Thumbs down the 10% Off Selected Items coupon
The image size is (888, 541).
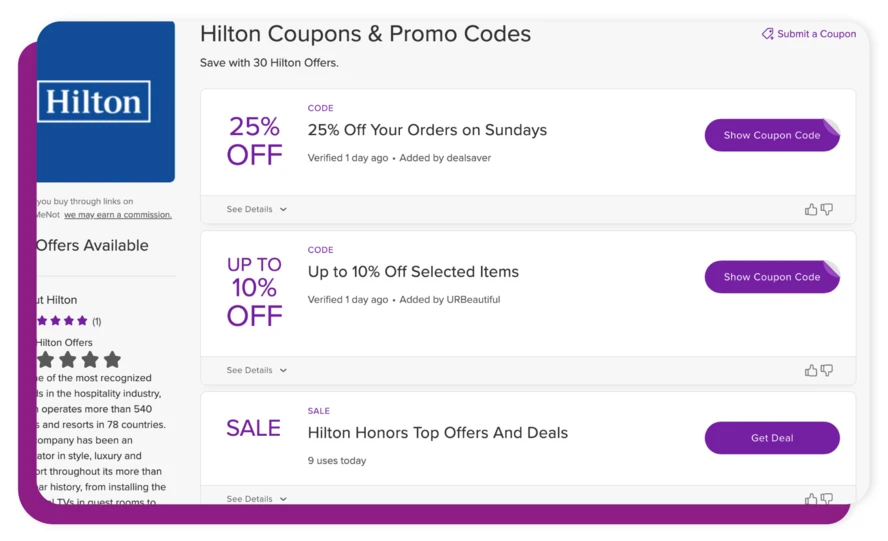[827, 371]
